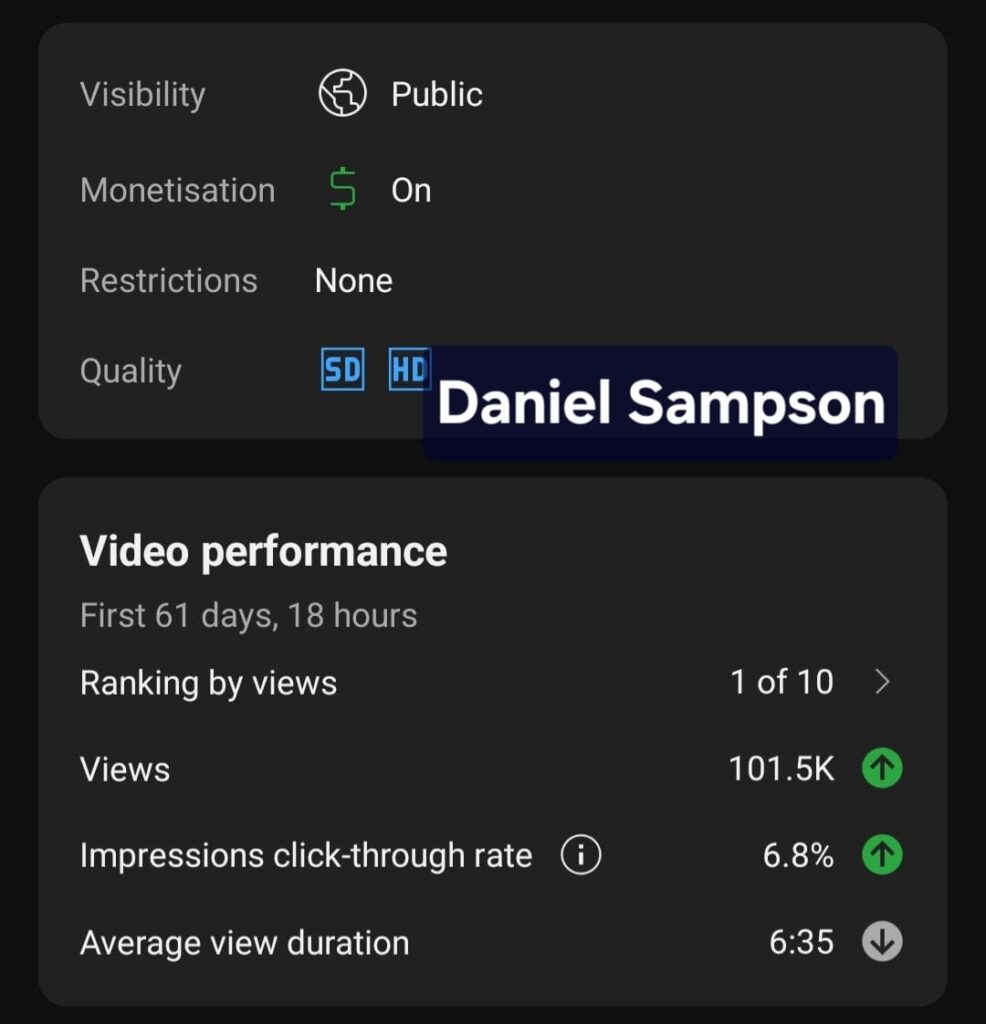Screen dimensions: 986x1024
Task: Click the info icon beside click-through rate
Action: [x=581, y=856]
